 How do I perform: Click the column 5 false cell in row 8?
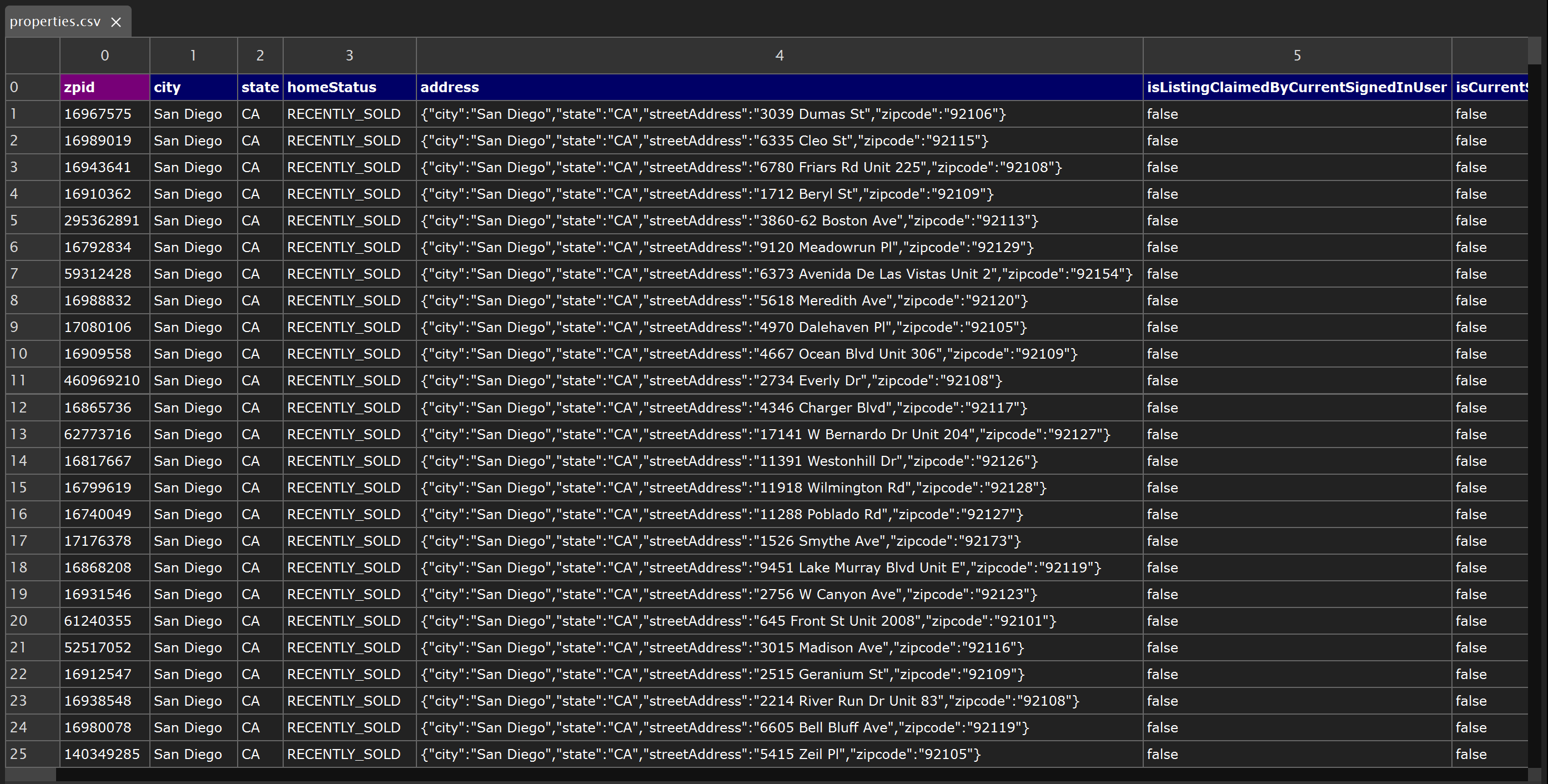[x=1297, y=300]
